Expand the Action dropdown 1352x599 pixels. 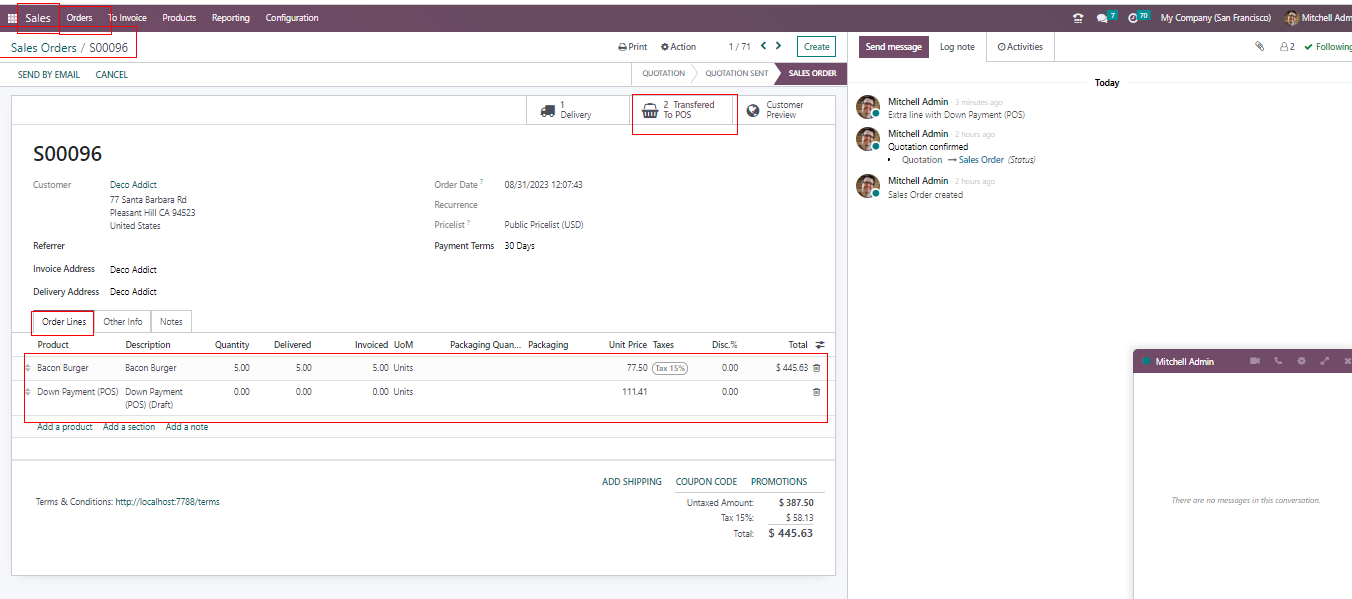click(678, 47)
